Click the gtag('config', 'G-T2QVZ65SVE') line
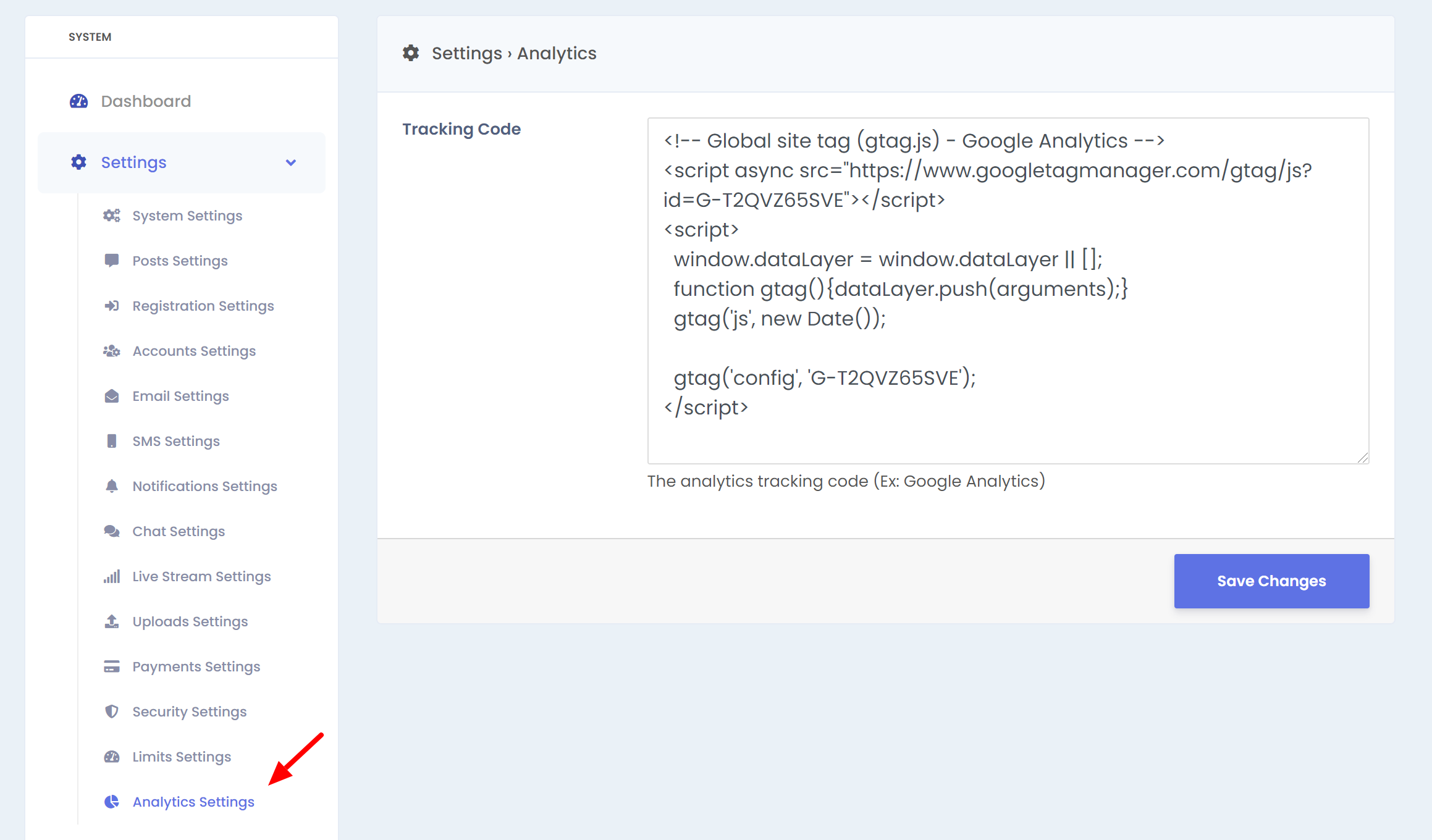Viewport: 1432px width, 840px height. tap(824, 377)
